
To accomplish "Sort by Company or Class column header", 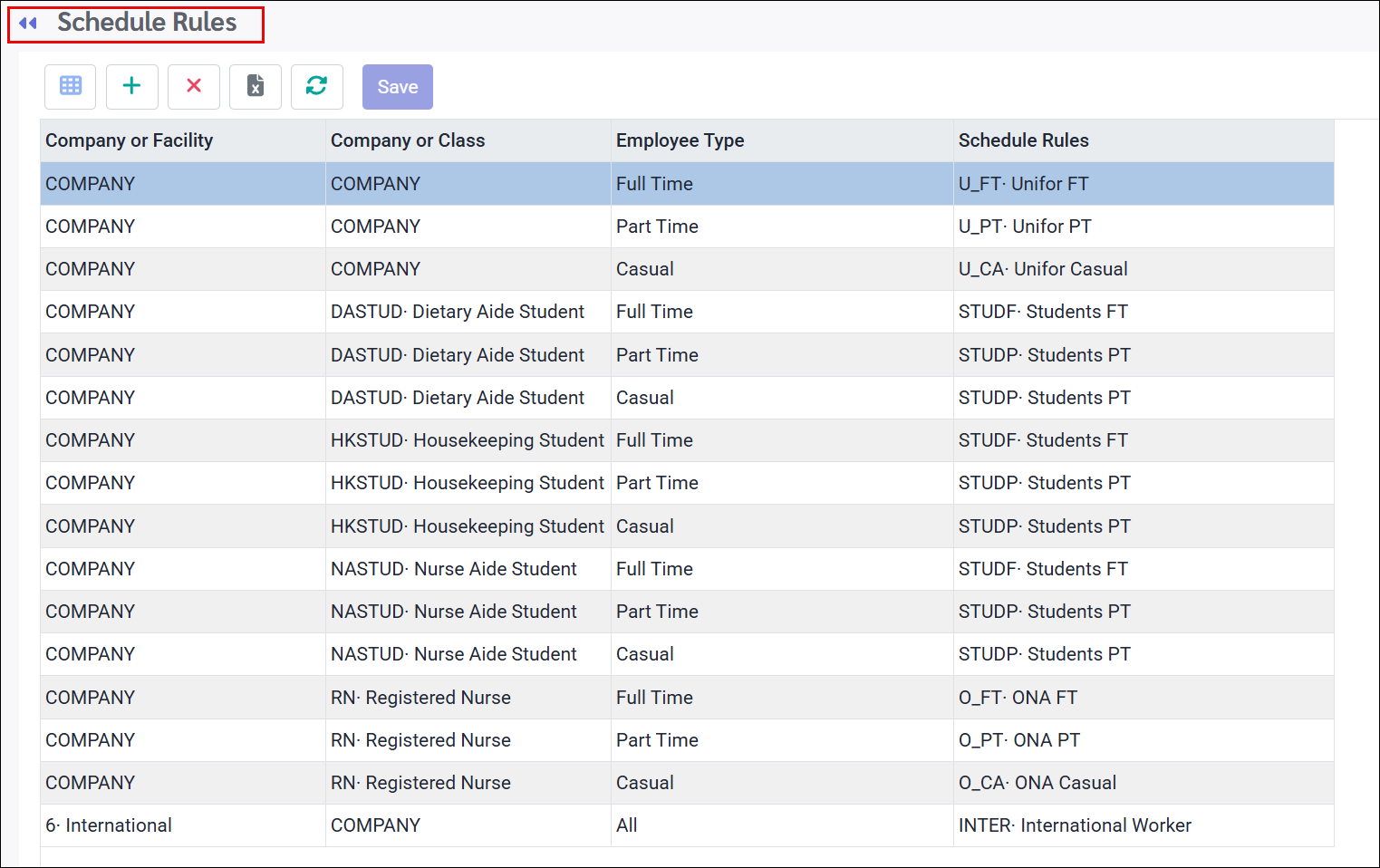I will pyautogui.click(x=408, y=140).
